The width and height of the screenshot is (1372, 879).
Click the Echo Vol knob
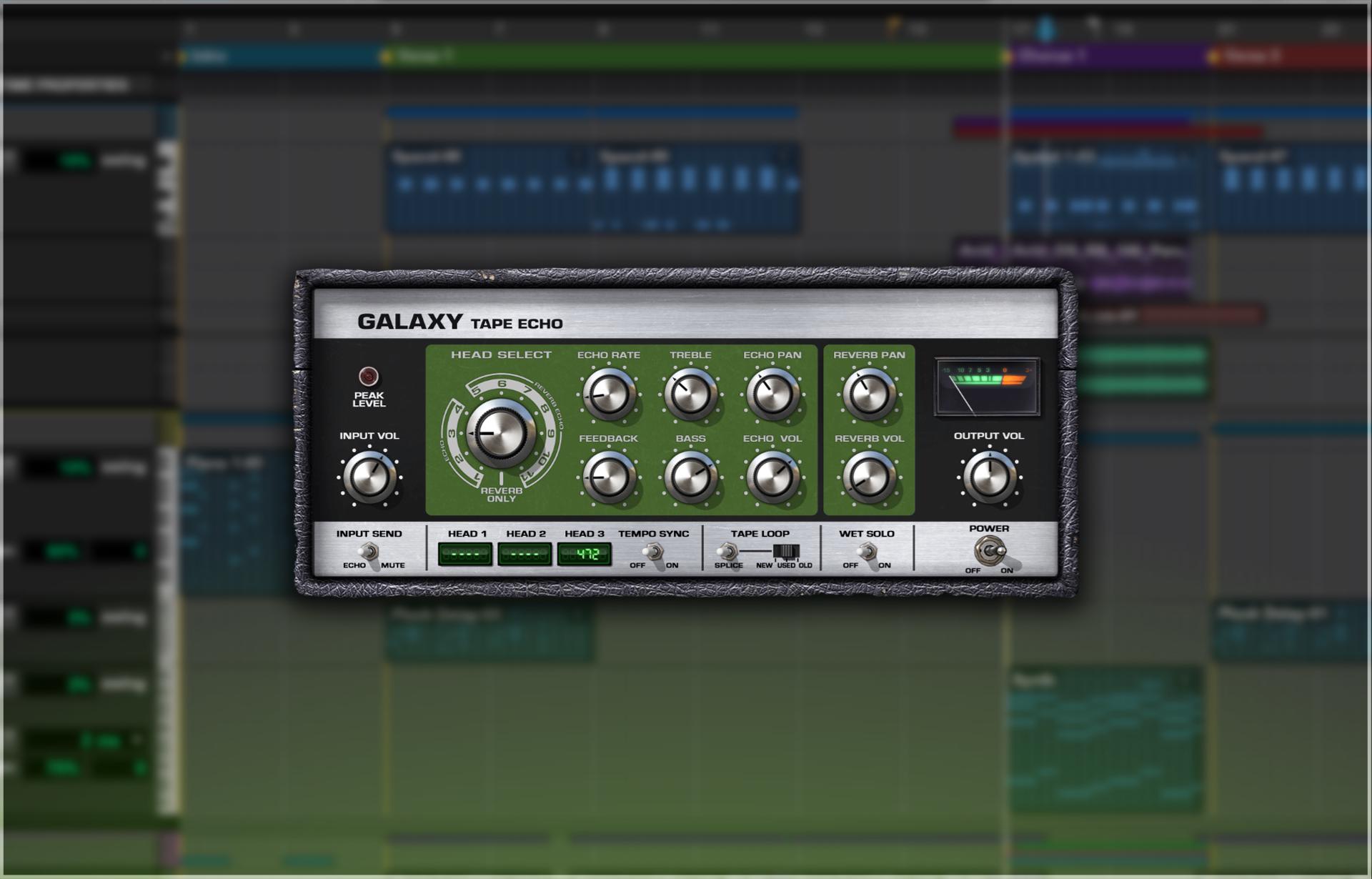click(772, 477)
